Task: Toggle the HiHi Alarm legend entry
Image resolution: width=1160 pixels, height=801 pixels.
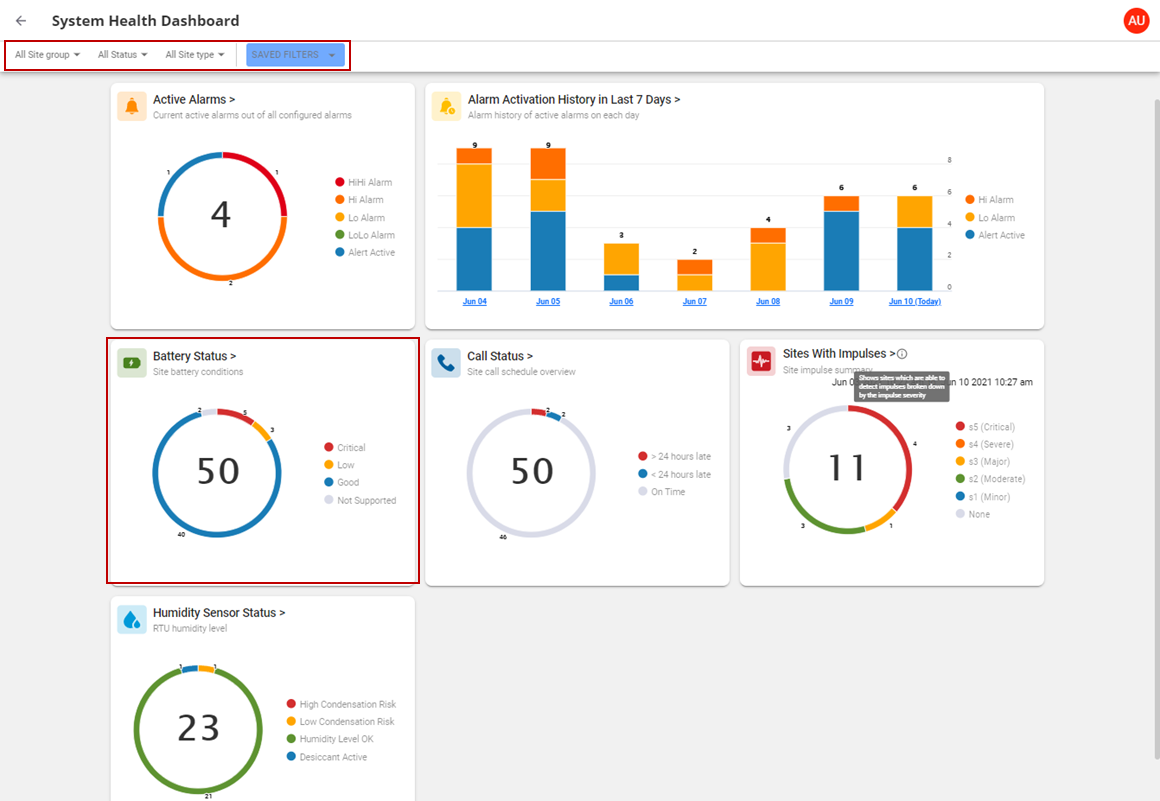Action: [x=364, y=182]
